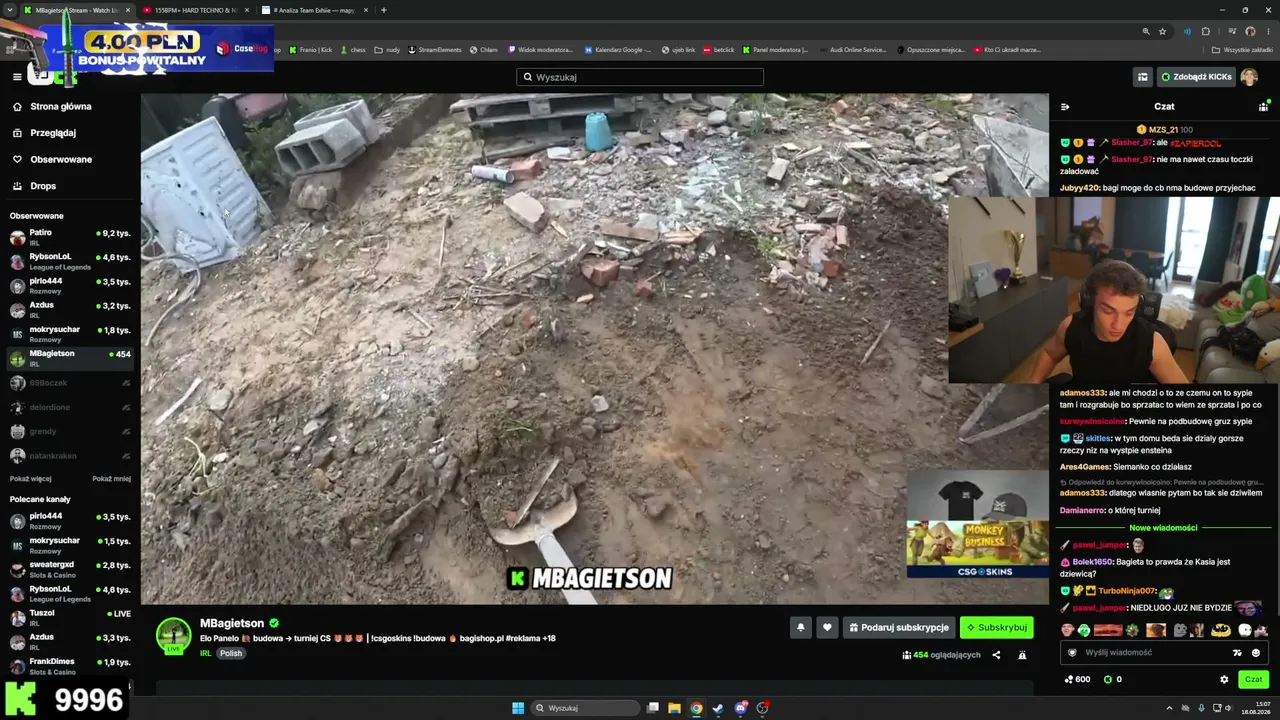
Task: Open chat settings gear
Action: pos(1224,679)
